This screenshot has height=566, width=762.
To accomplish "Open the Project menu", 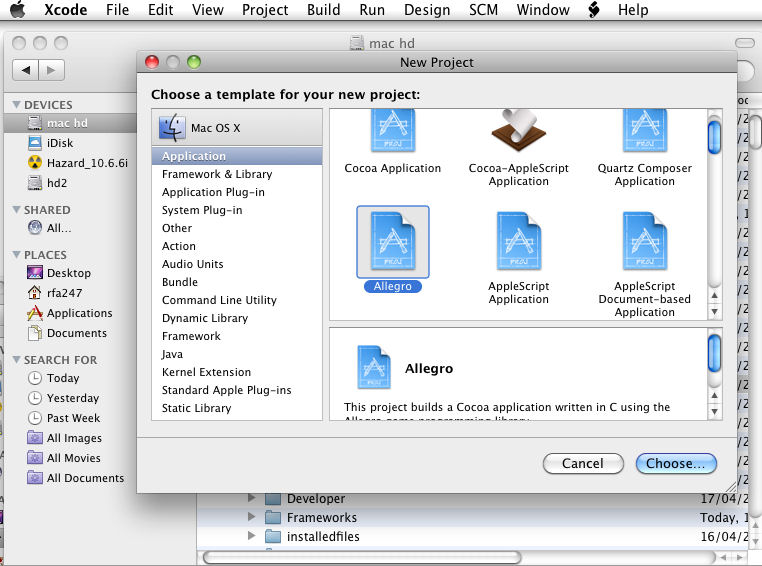I will coord(265,9).
